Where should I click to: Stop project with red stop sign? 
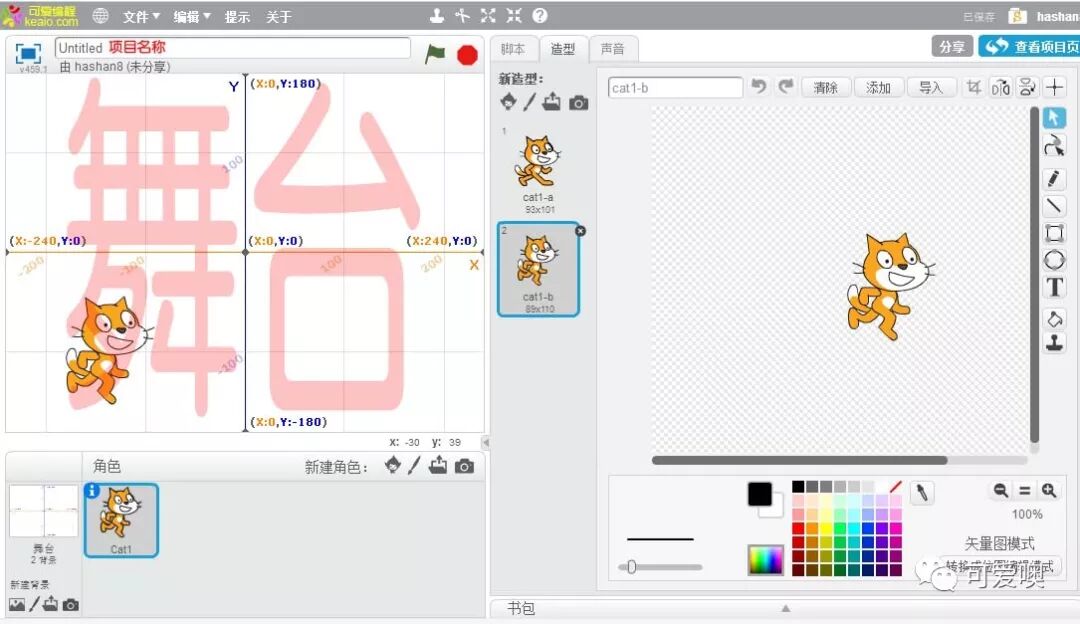coord(467,54)
